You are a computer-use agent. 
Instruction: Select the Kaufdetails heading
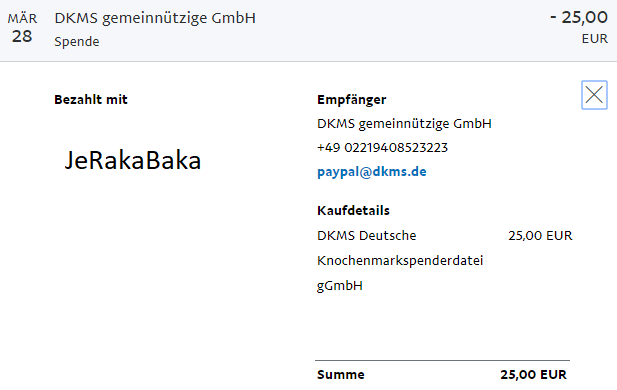point(353,211)
